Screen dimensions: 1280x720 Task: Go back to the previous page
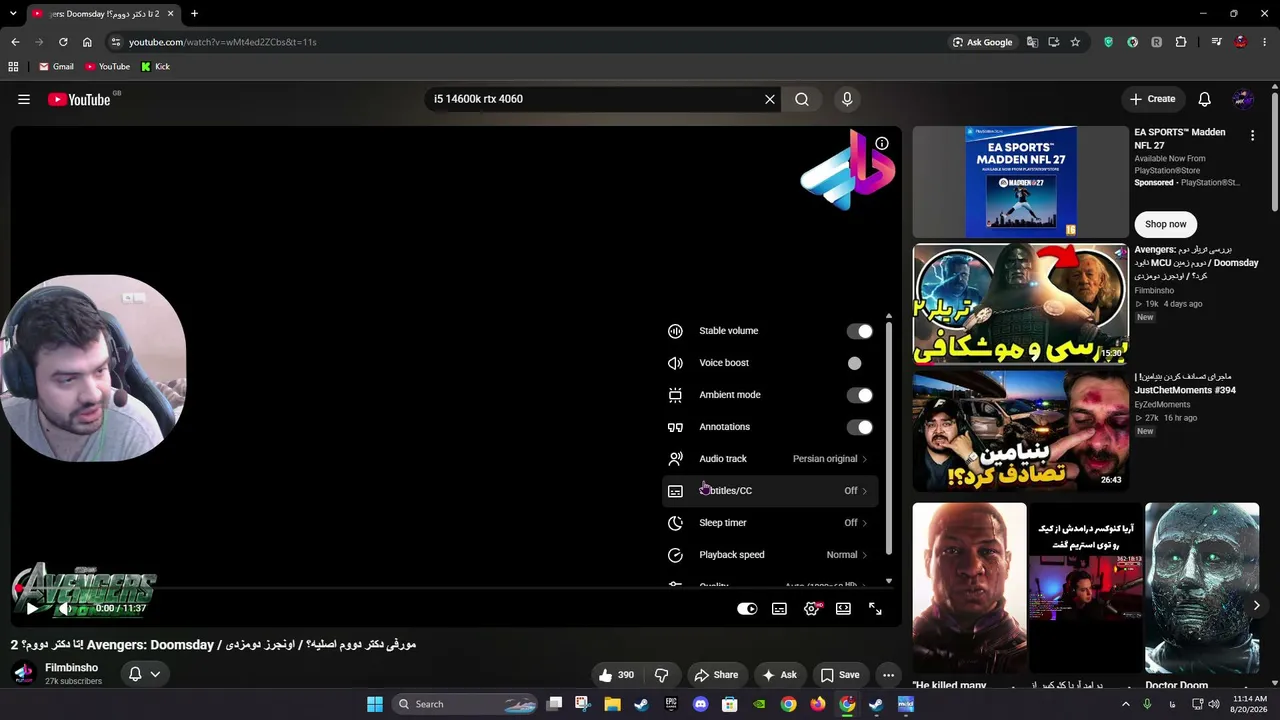[x=15, y=42]
